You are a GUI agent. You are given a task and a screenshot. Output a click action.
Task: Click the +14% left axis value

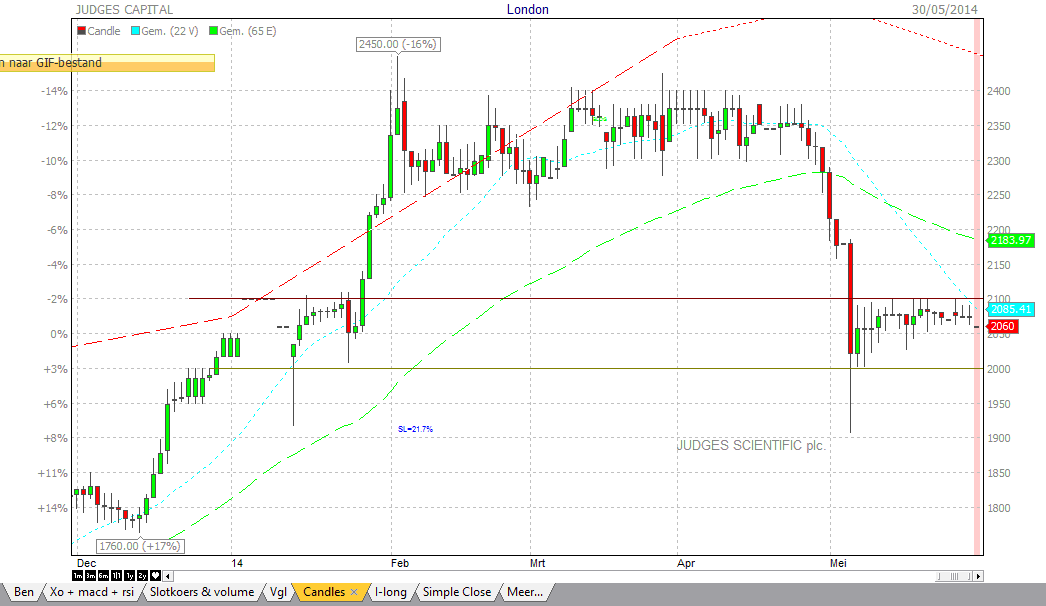[x=53, y=508]
